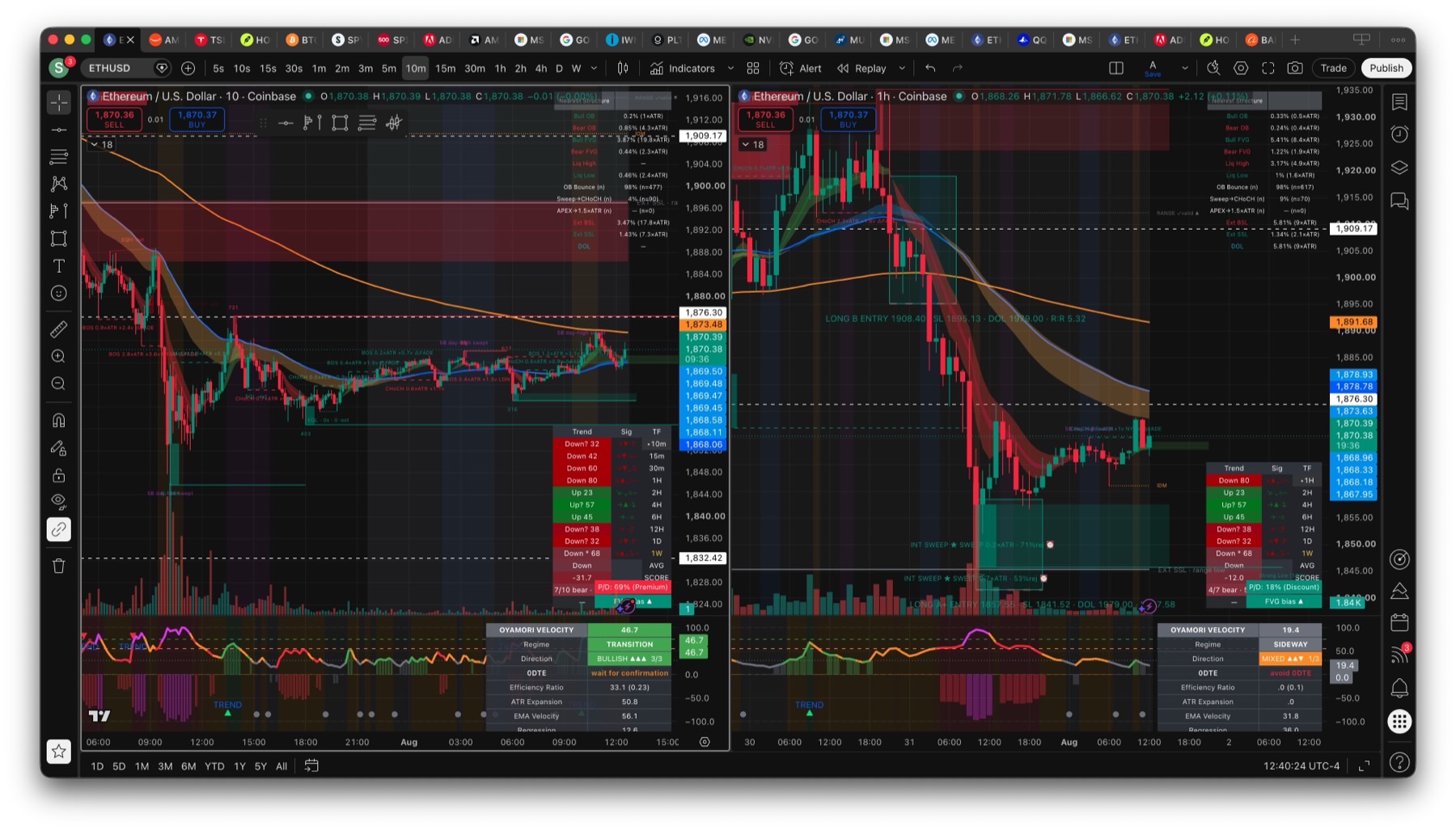Create an Alert
The width and height of the screenshot is (1456, 831).
801,68
